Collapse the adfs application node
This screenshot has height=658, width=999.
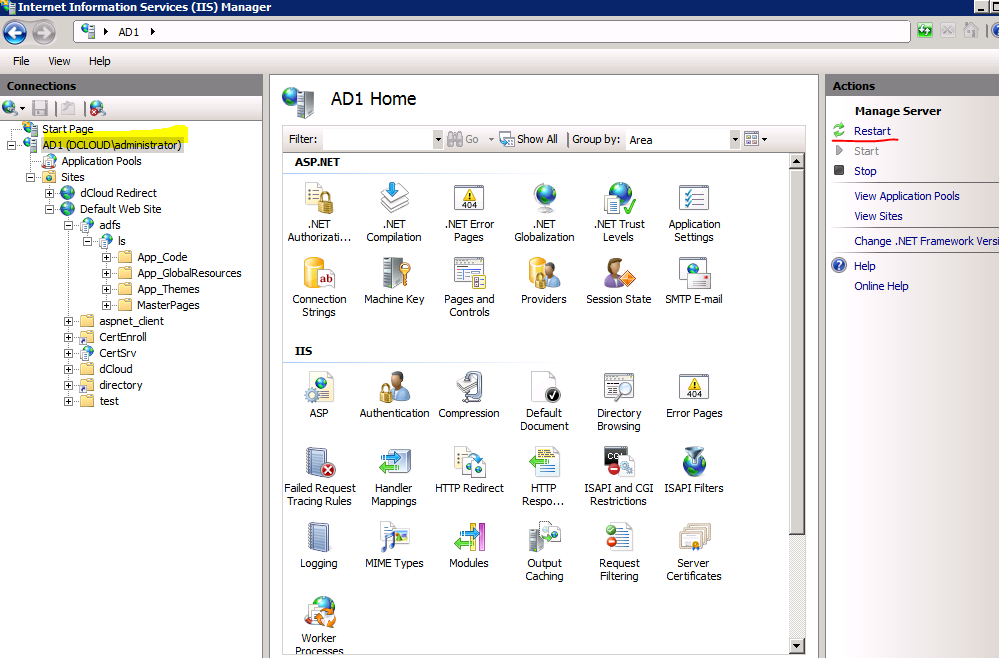tap(69, 225)
